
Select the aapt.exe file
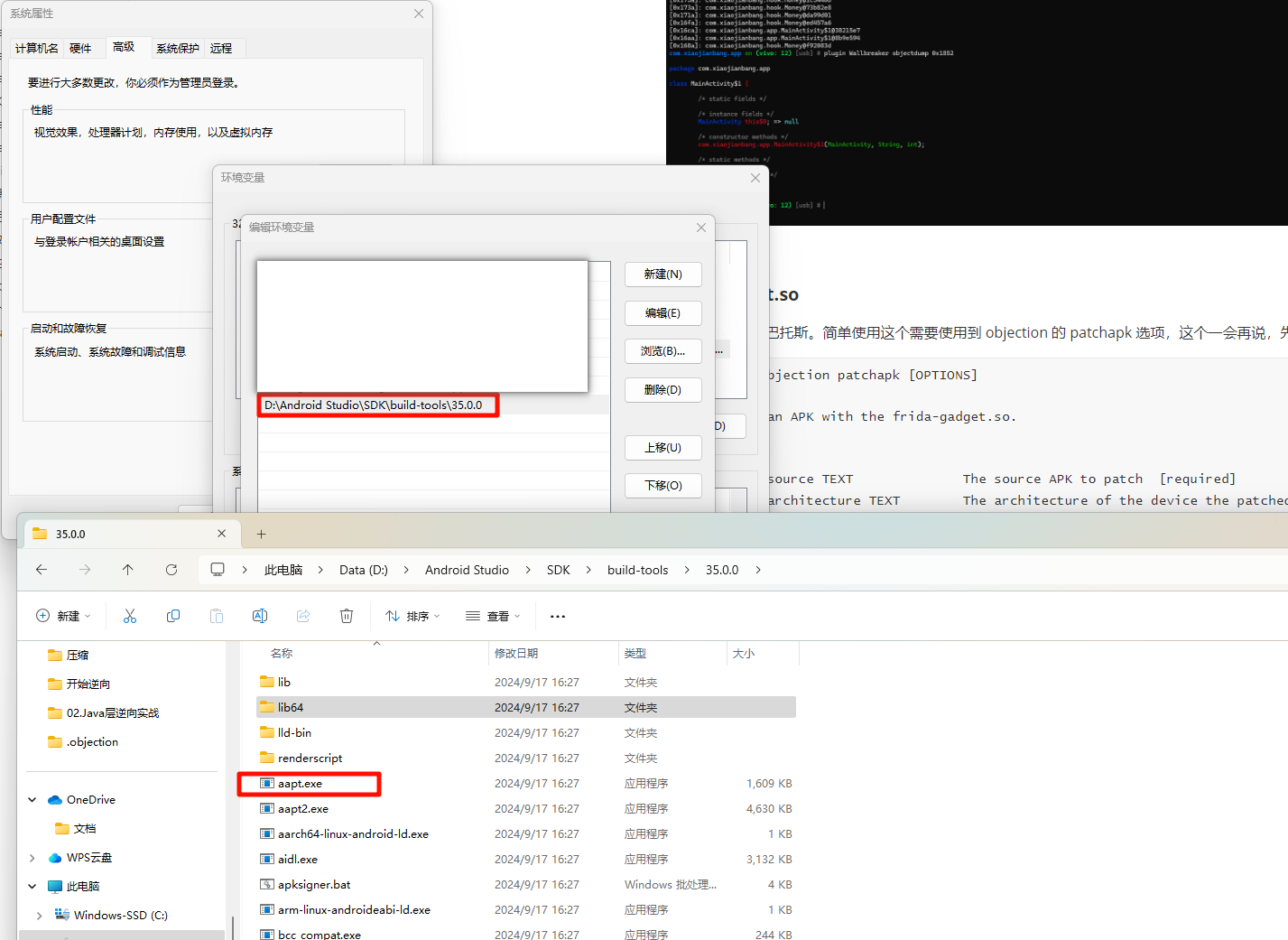300,784
